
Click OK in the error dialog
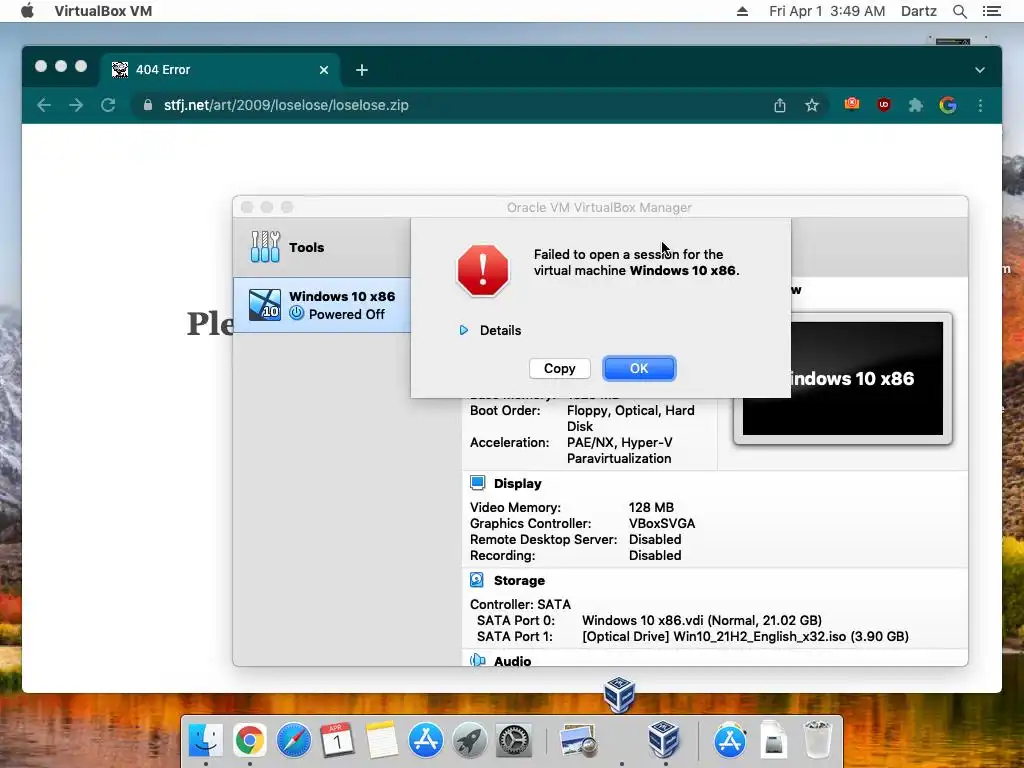tap(639, 368)
